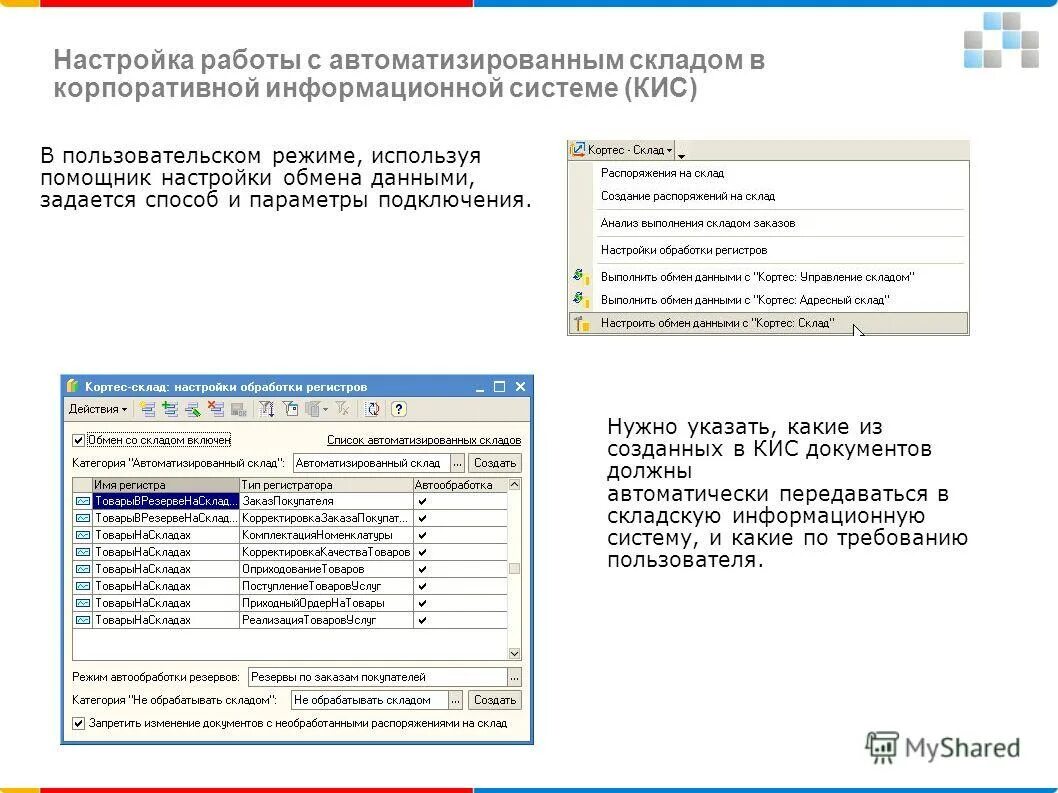1058x793 pixels.
Task: Click register table scroll down arrow
Action: (514, 653)
